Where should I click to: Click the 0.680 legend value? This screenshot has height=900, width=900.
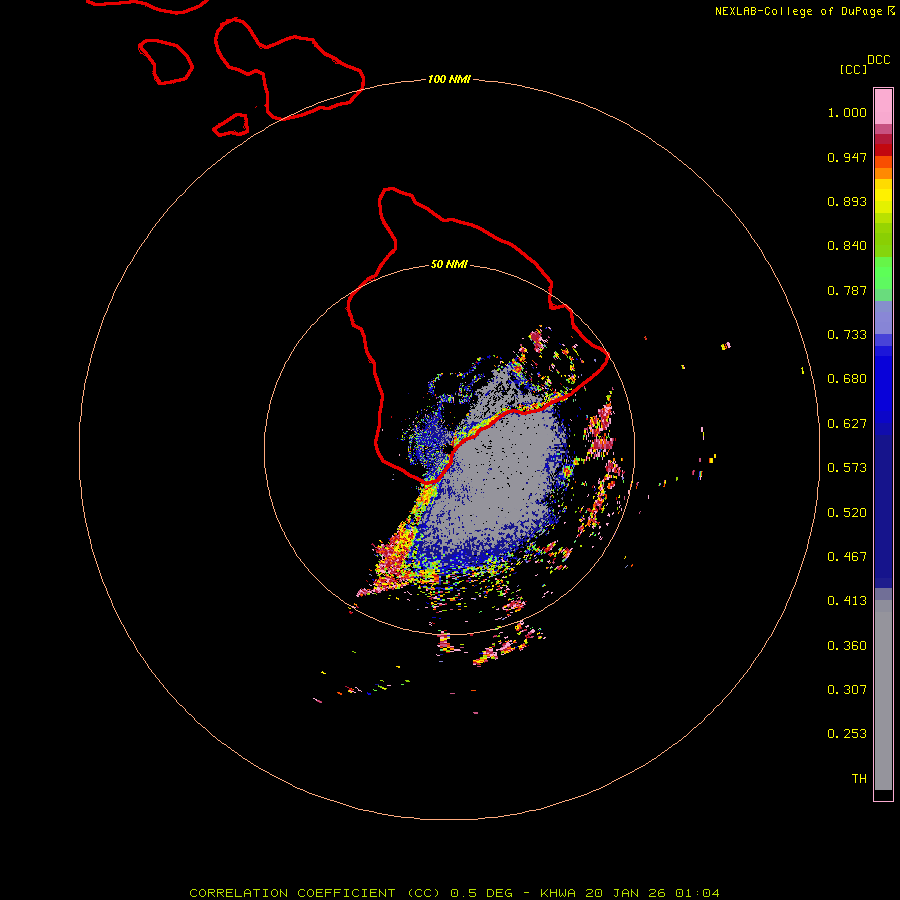pyautogui.click(x=847, y=379)
